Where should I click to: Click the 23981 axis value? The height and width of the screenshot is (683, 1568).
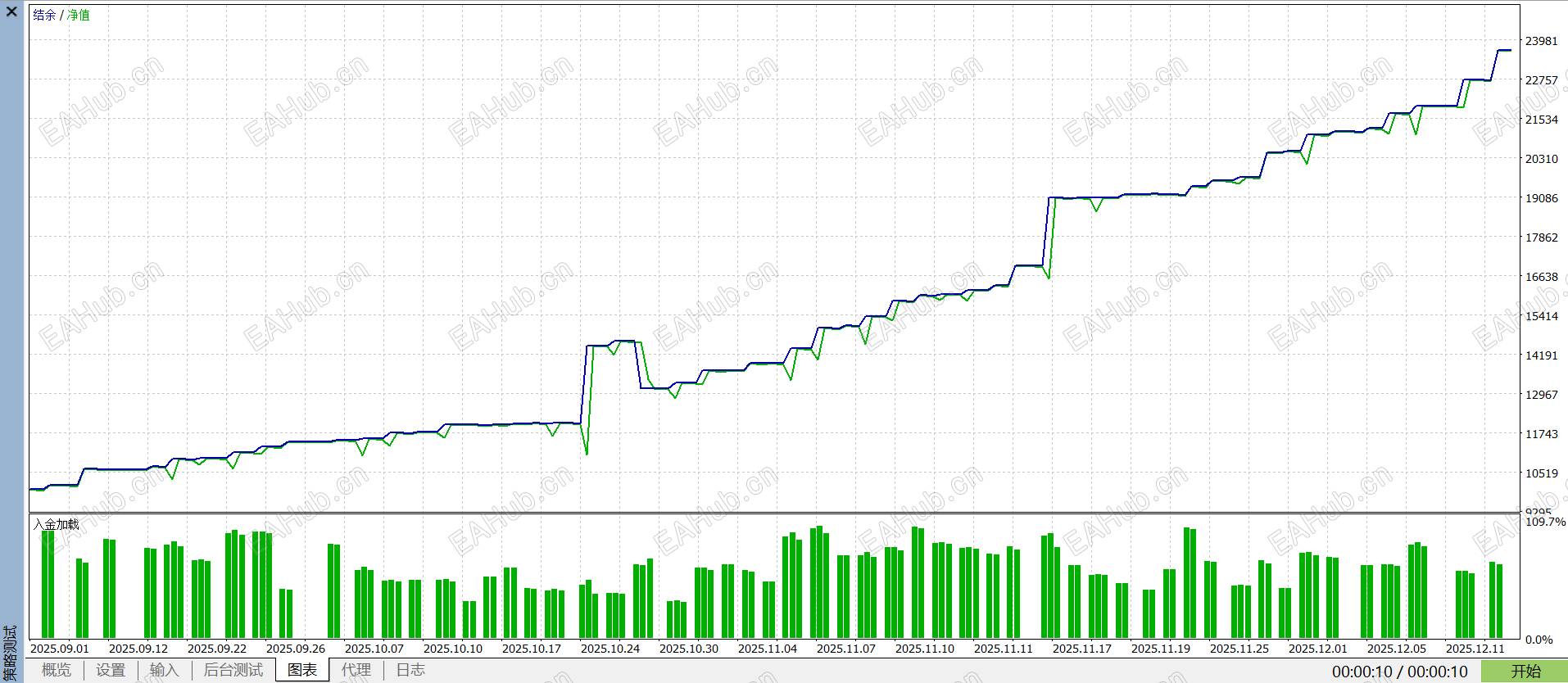click(1541, 41)
